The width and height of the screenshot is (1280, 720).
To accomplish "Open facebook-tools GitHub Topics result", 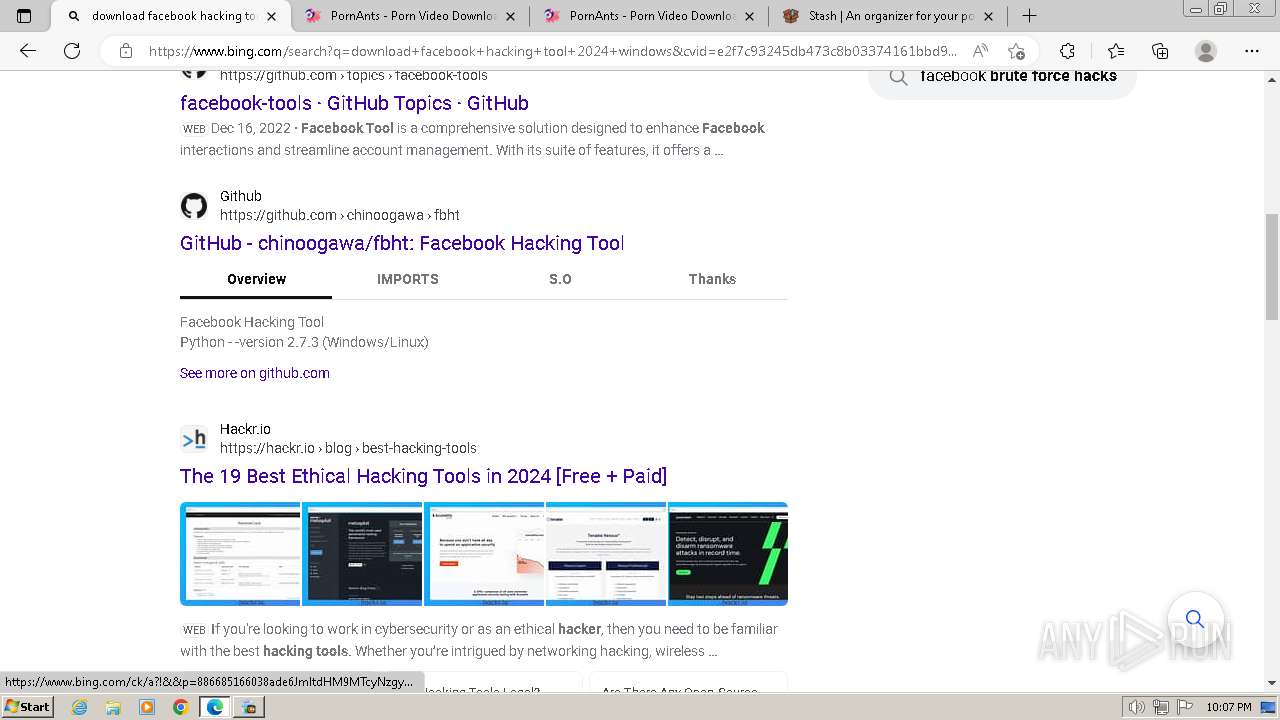I will (x=354, y=103).
